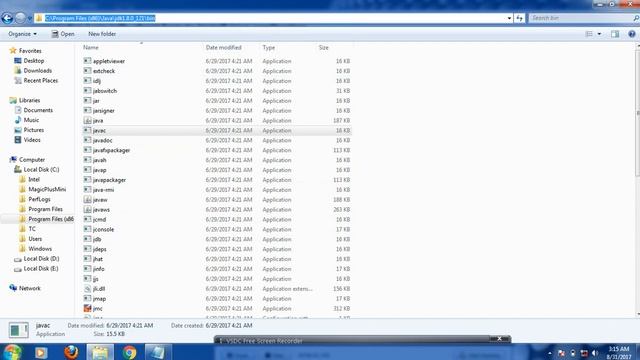Select the jdeps file name
Image resolution: width=640 pixels, height=360 pixels.
click(x=100, y=249)
